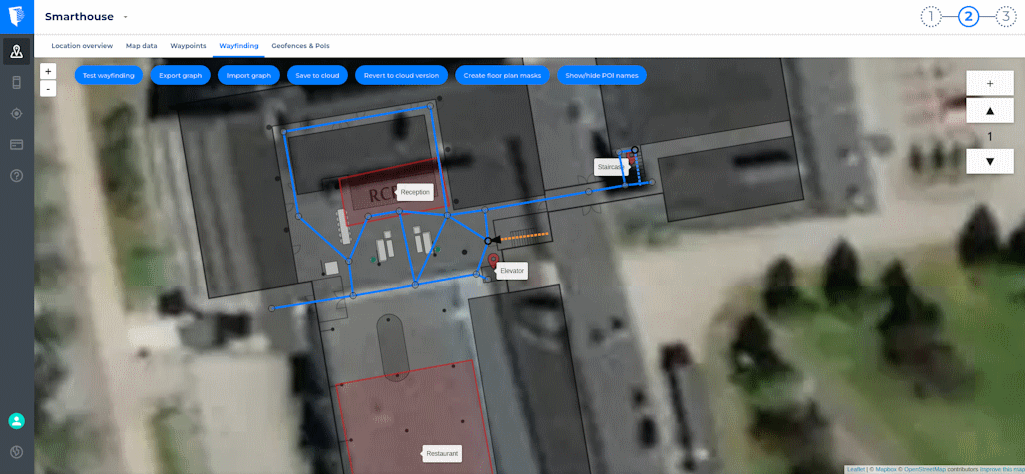The height and width of the screenshot is (474, 1025).
Task: Click the billing card sidebar icon
Action: (x=16, y=144)
